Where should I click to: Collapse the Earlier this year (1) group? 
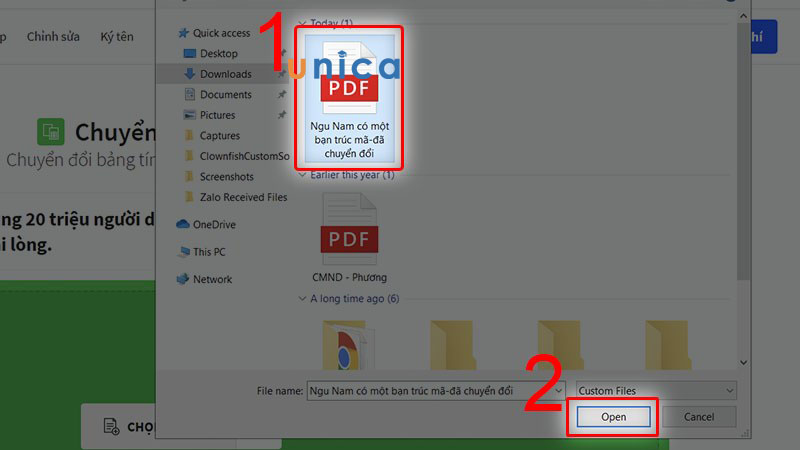click(x=302, y=175)
